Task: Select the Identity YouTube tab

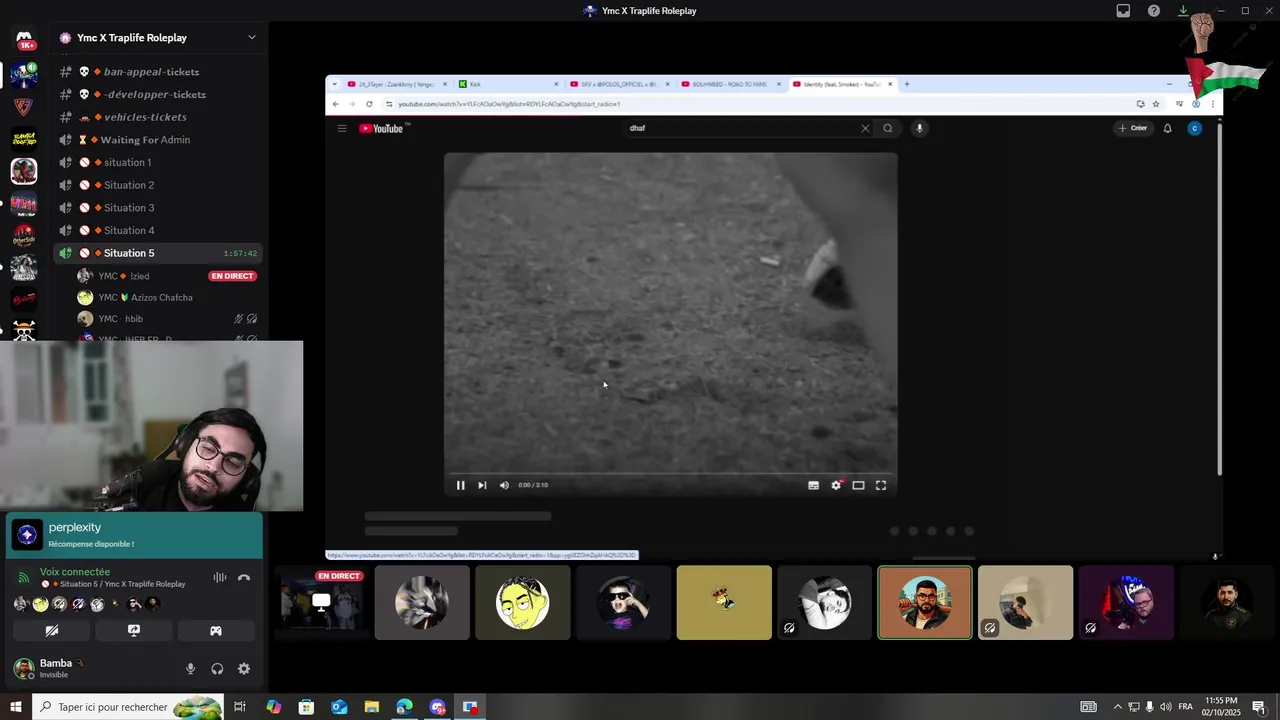Action: pyautogui.click(x=842, y=84)
